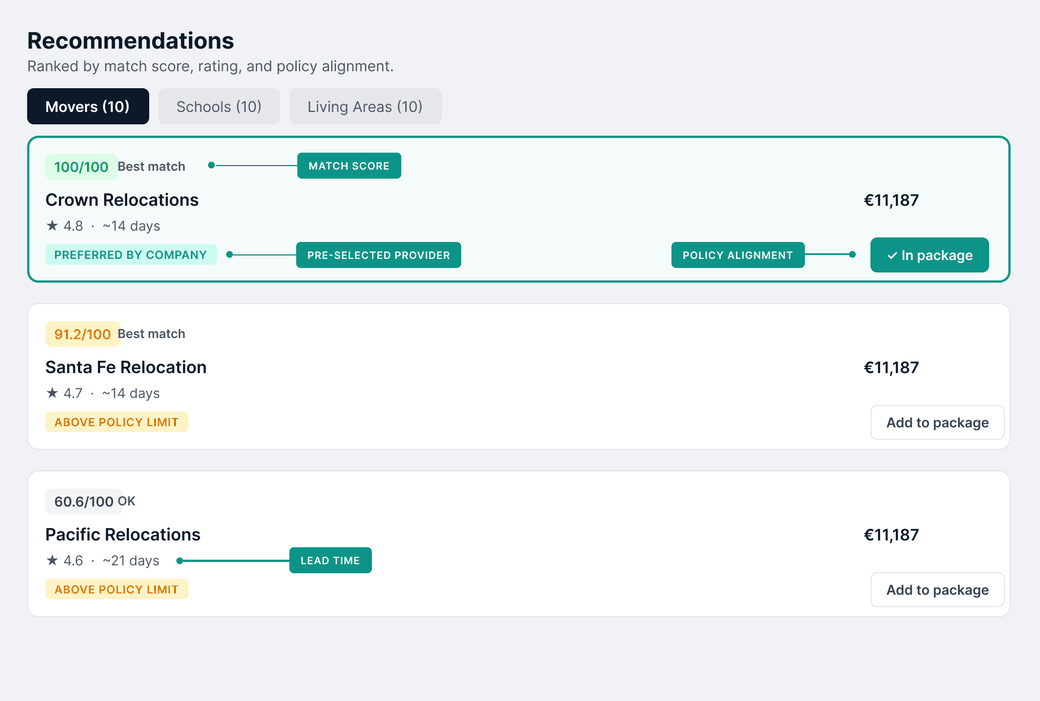Click the ~14 days text under Crown Relocations
1040x701 pixels.
131,226
